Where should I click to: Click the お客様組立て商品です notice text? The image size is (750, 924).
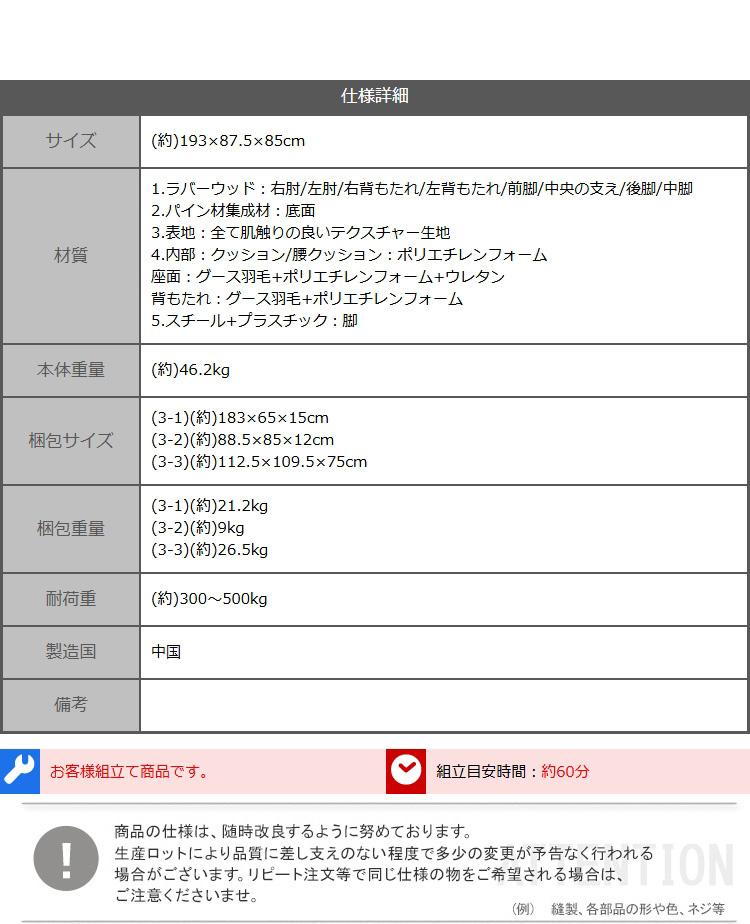coord(130,771)
